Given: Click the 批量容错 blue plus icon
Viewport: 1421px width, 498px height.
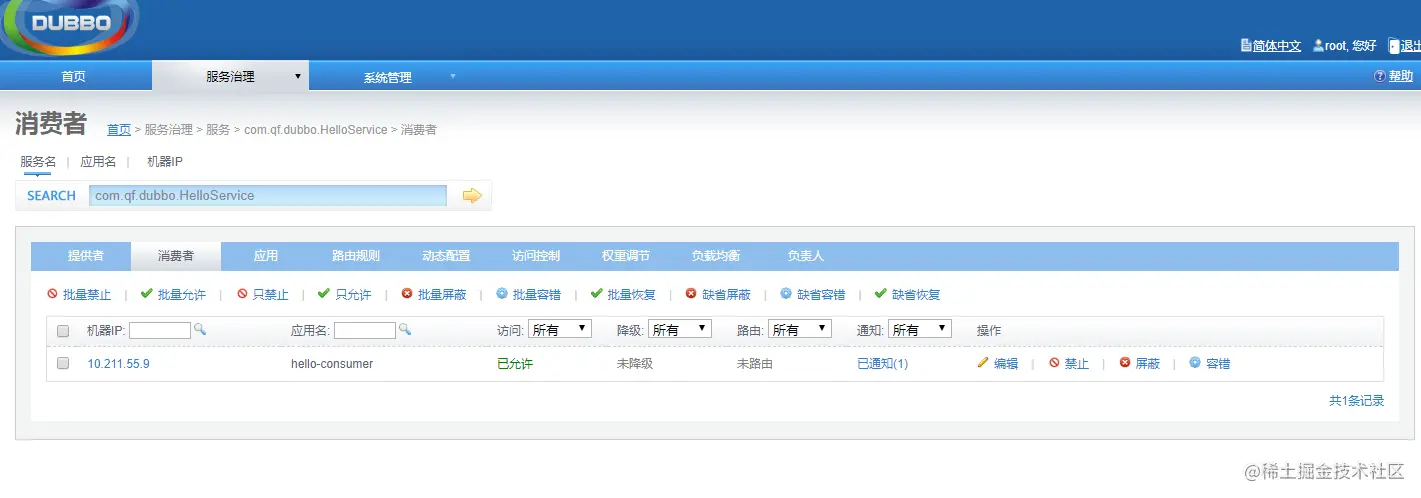Looking at the screenshot, I should [x=502, y=294].
